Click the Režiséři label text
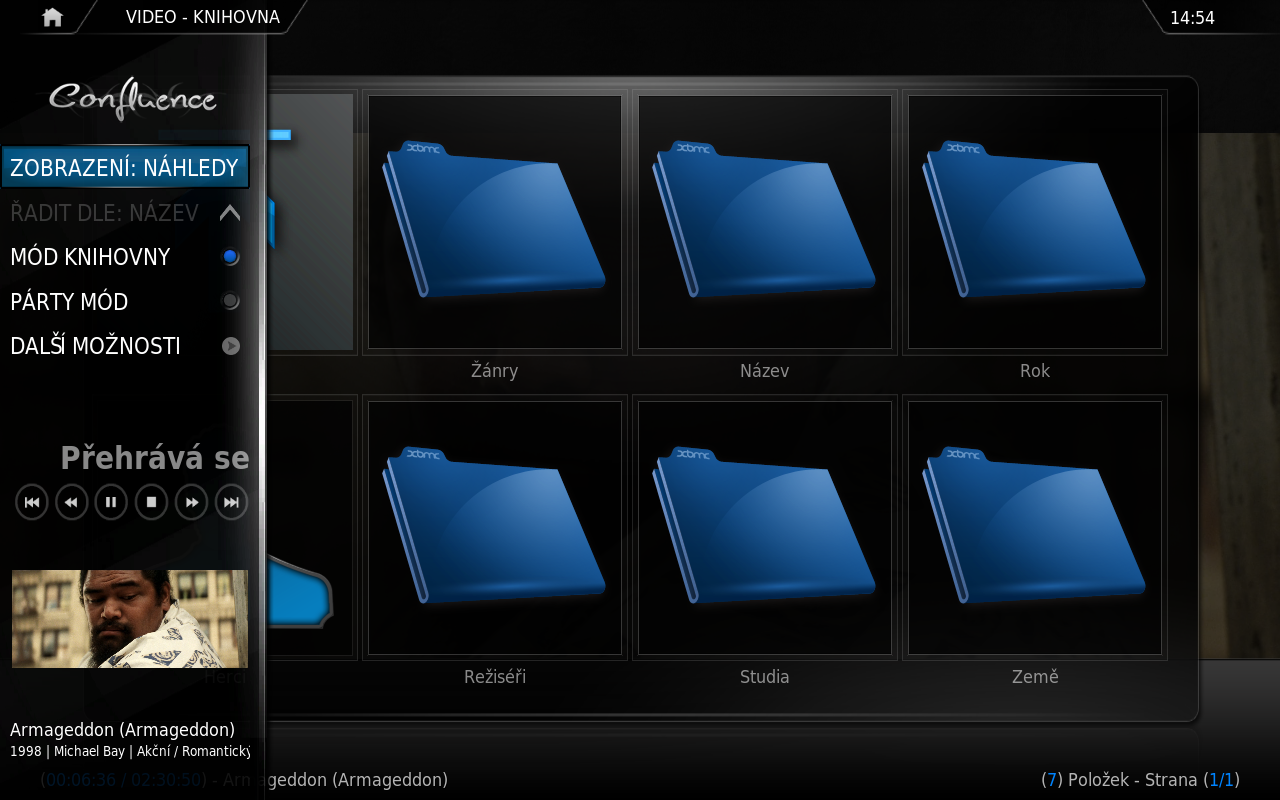This screenshot has height=800, width=1280. [495, 677]
